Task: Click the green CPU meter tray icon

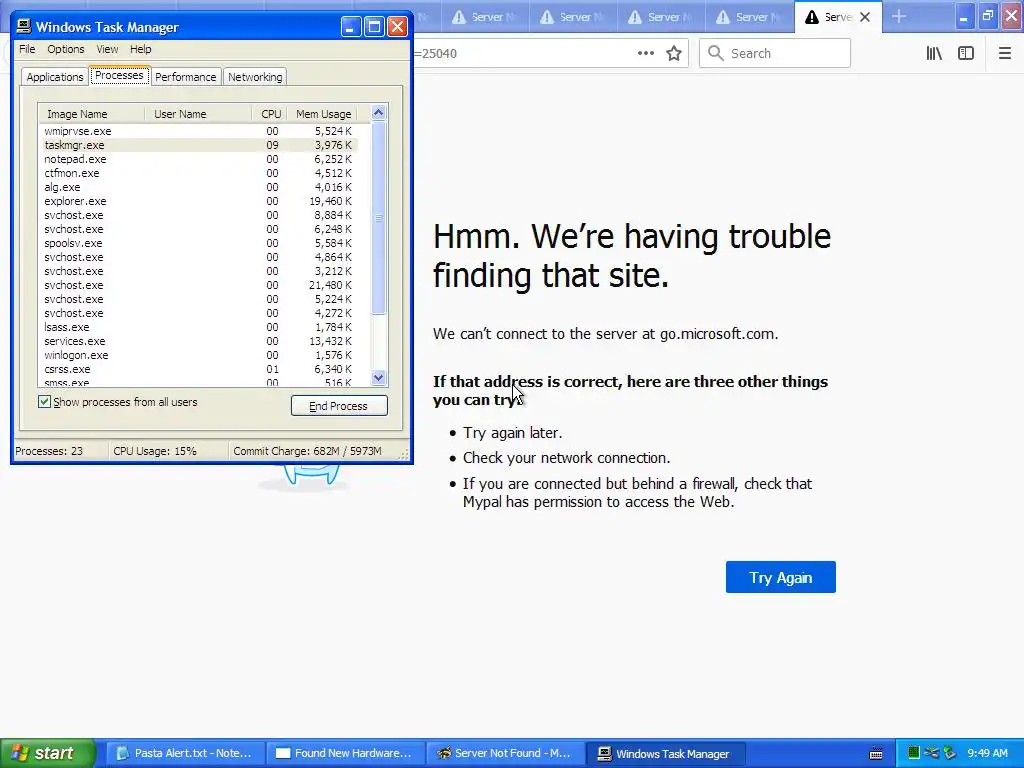Action: tap(914, 753)
